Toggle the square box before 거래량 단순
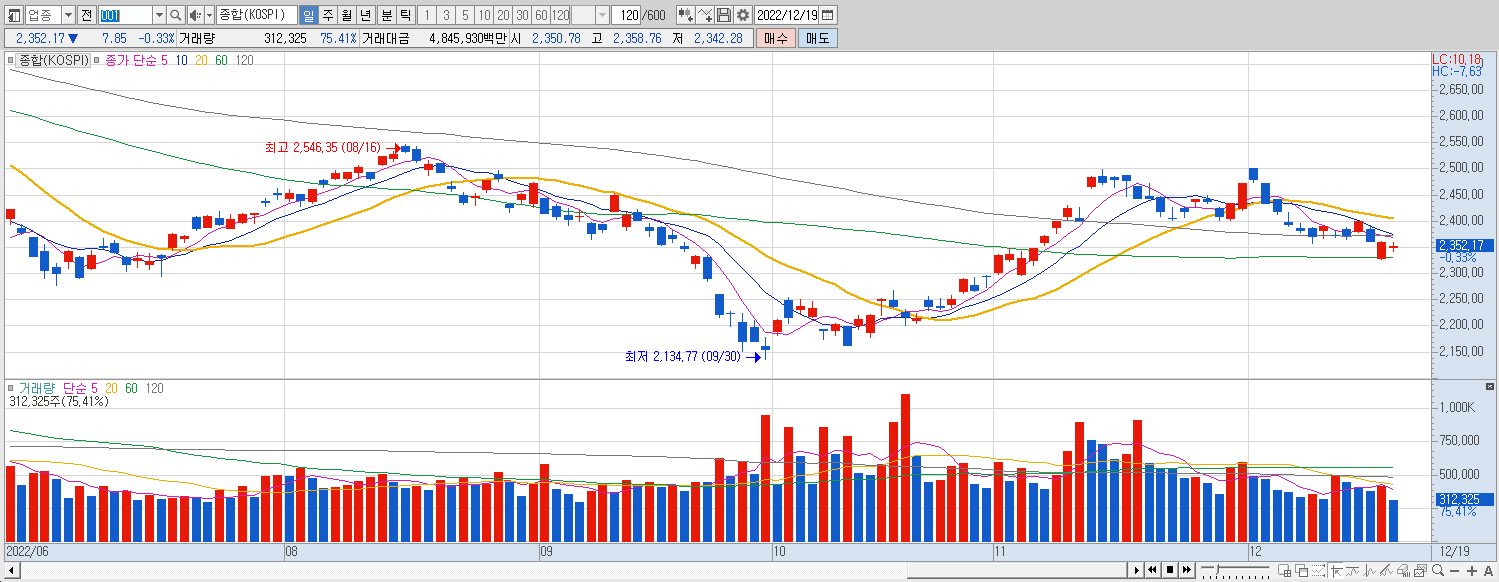1499x582 pixels. pyautogui.click(x=12, y=388)
